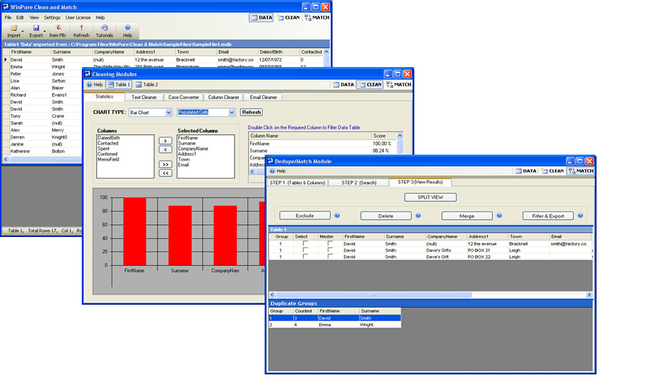Click help icon beside Exclude button
The image size is (665, 381).
click(337, 216)
